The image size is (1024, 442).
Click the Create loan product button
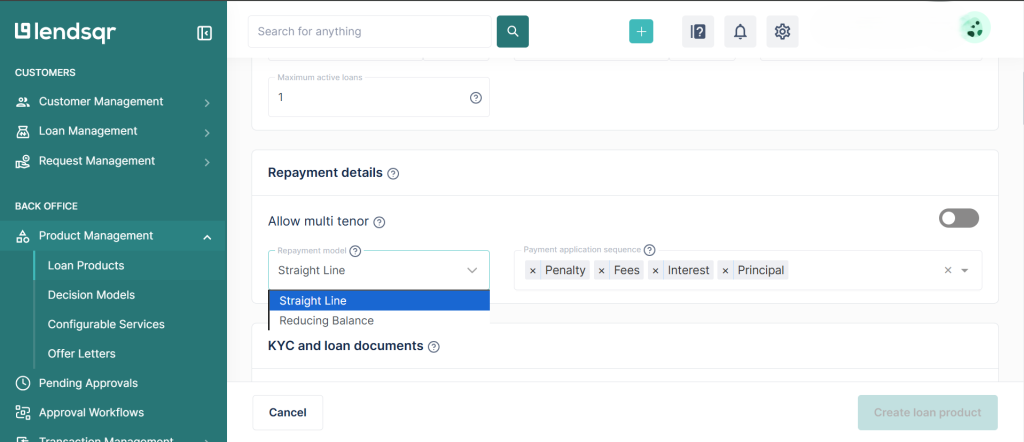[927, 412]
